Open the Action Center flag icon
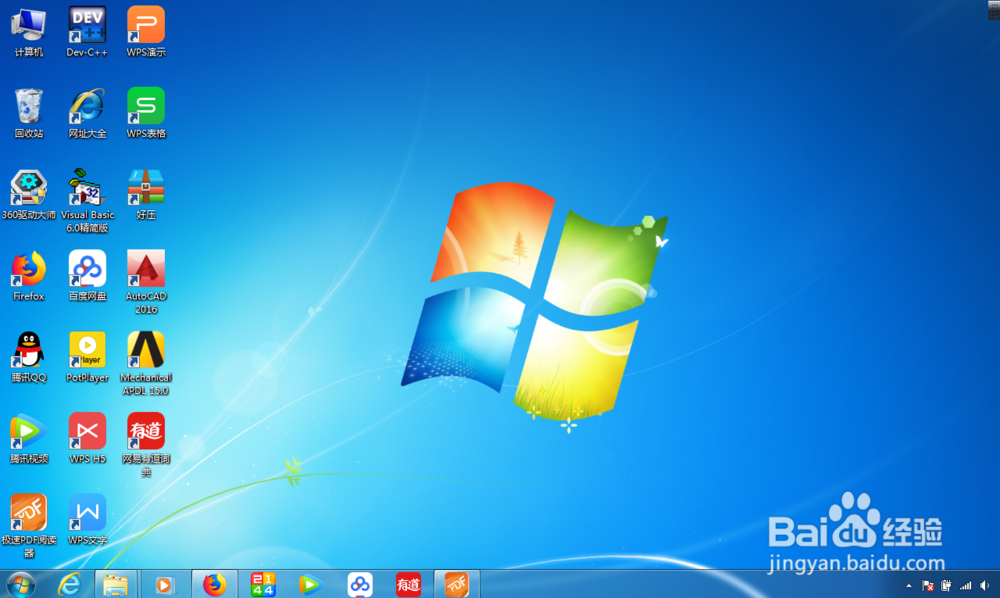Image resolution: width=1000 pixels, height=598 pixels. coord(928,586)
